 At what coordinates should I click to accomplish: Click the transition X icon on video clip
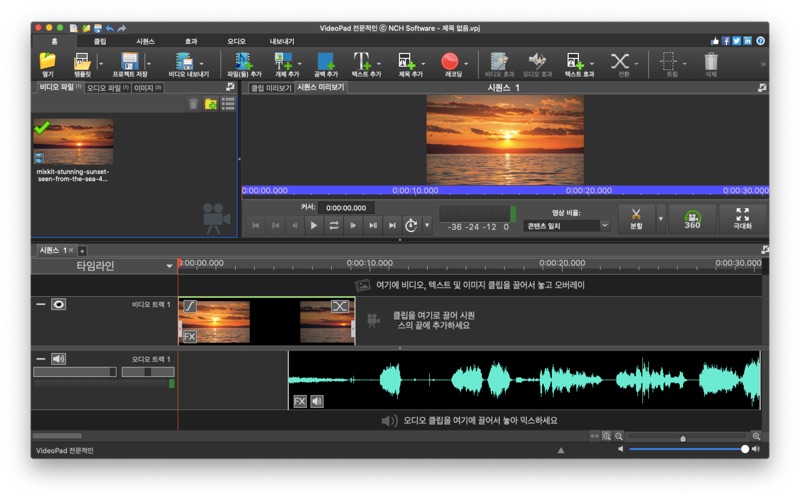340,306
